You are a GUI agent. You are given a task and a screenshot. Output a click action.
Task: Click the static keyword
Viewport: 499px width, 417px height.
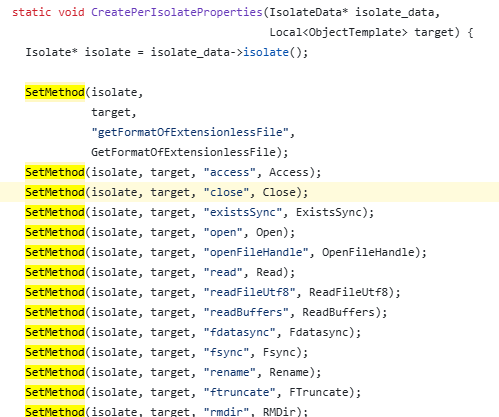pos(32,12)
